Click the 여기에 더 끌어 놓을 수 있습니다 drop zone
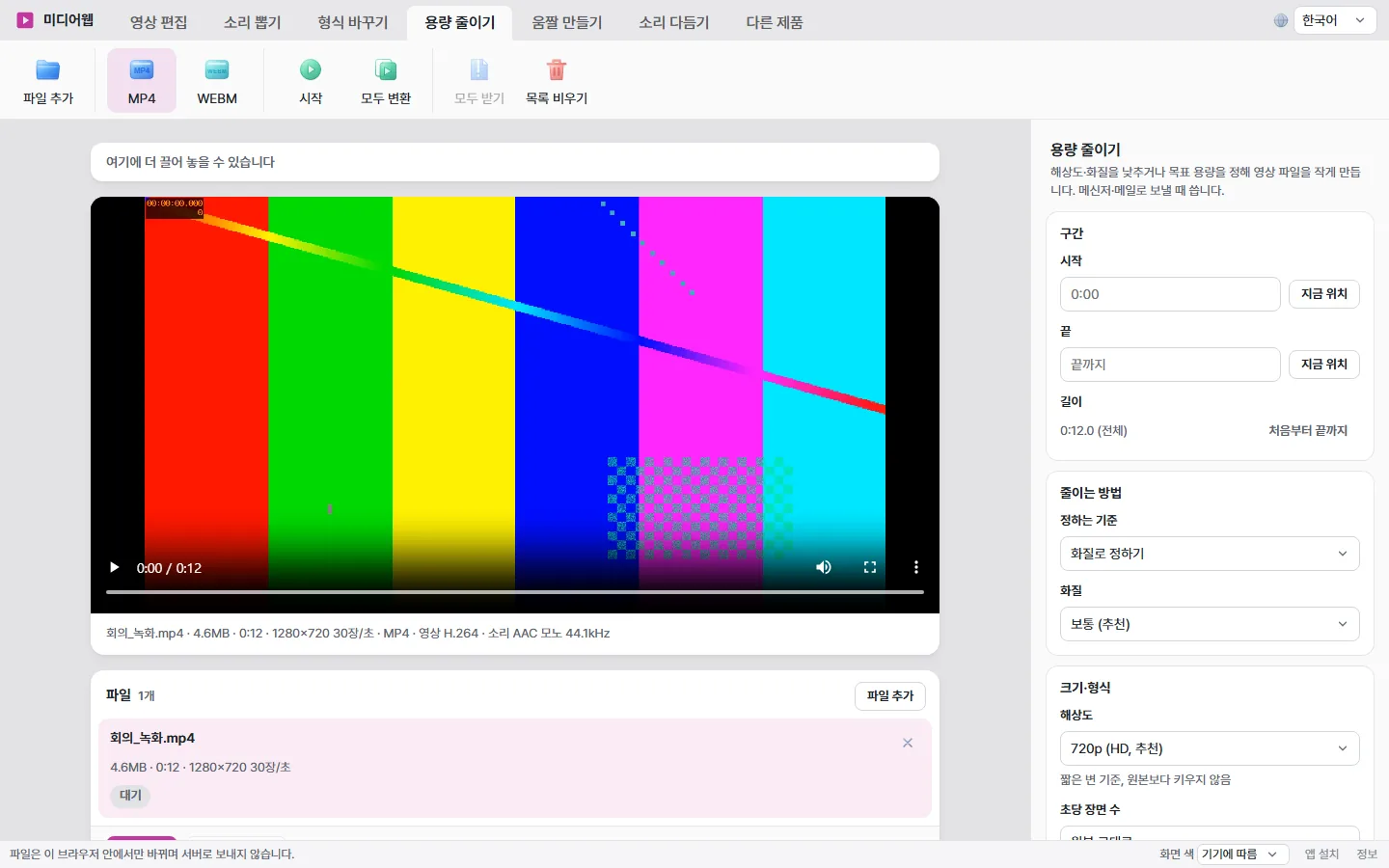This screenshot has height=868, width=1389. click(515, 162)
